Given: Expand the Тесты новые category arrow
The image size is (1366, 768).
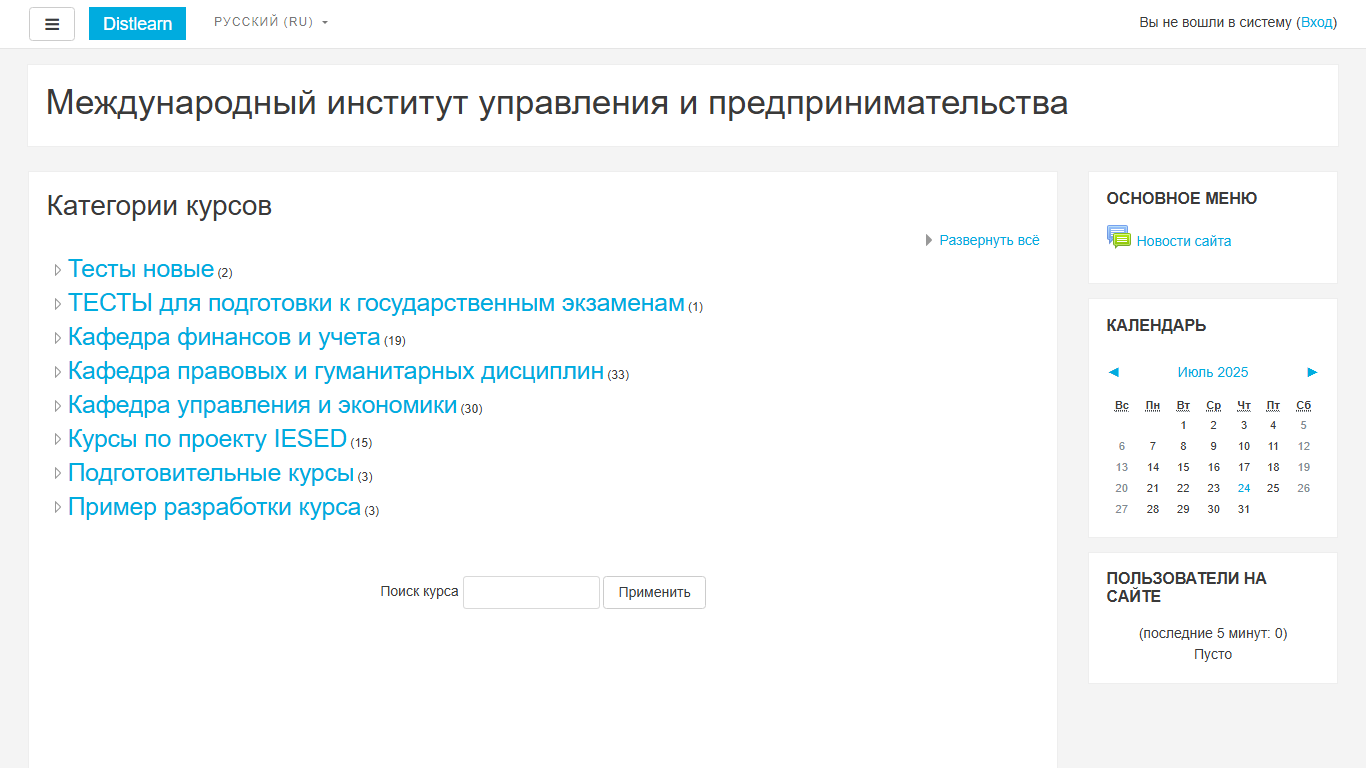Looking at the screenshot, I should (x=58, y=270).
